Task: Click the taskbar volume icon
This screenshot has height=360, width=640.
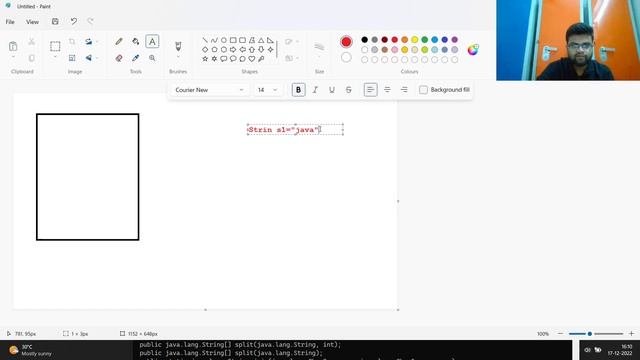Action: [587, 350]
